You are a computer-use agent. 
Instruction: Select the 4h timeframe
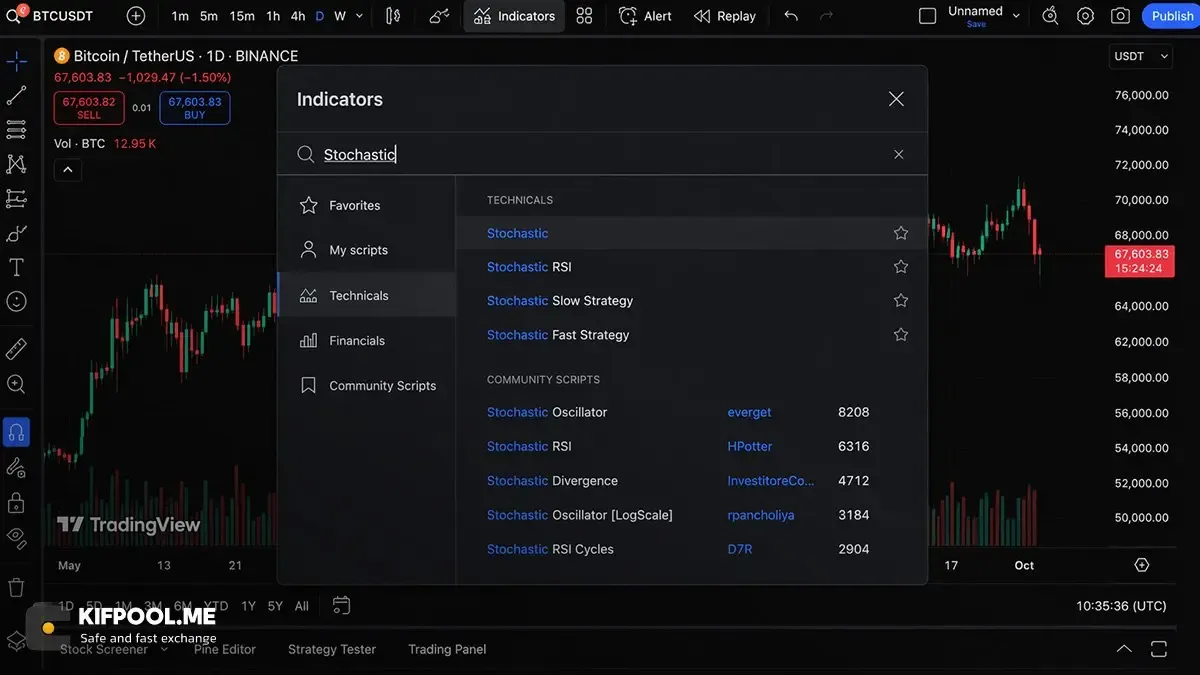point(298,16)
